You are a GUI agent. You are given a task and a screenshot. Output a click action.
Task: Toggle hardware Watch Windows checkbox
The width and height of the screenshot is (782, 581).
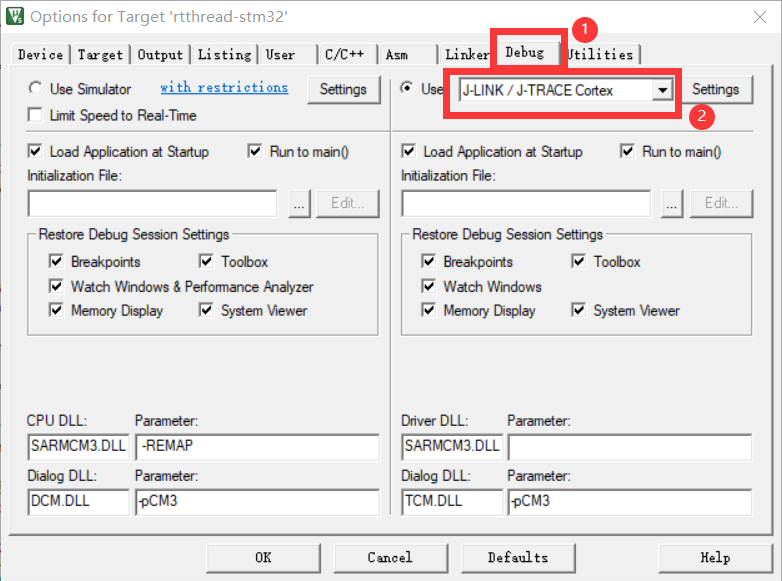coord(428,286)
